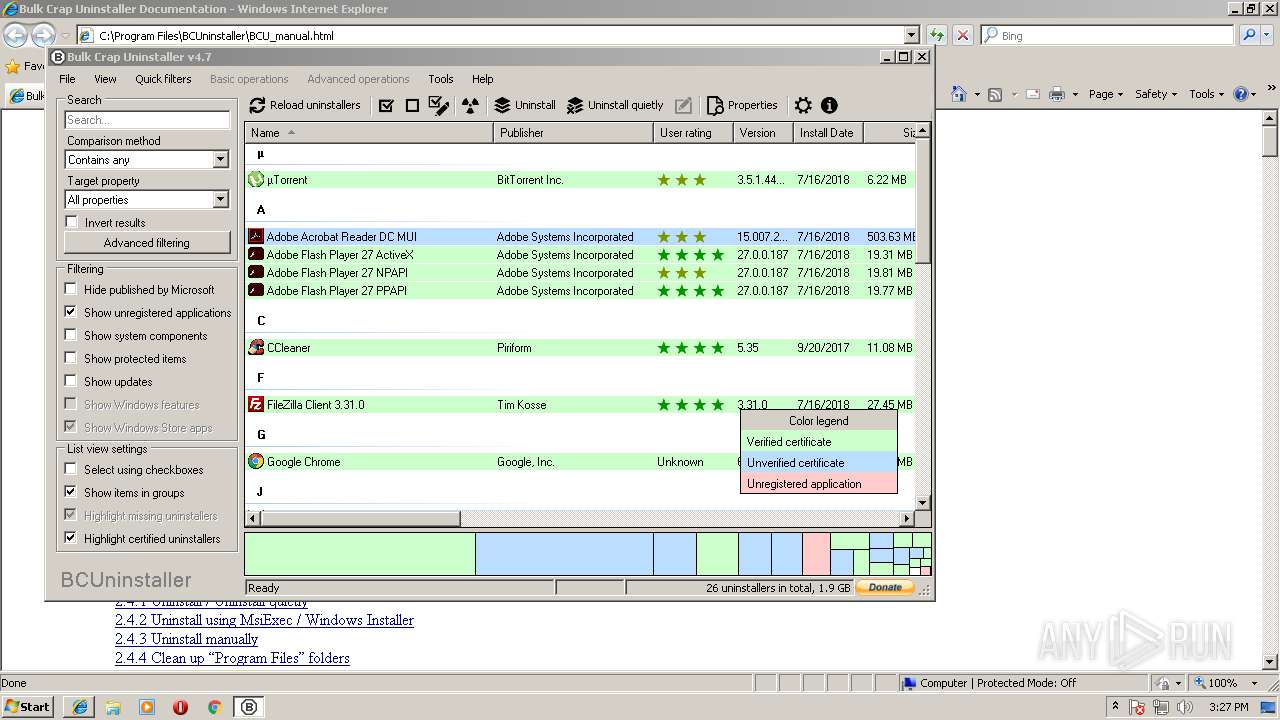Click the FileZilla Client application icon
Image resolution: width=1280 pixels, height=720 pixels.
(x=256, y=405)
